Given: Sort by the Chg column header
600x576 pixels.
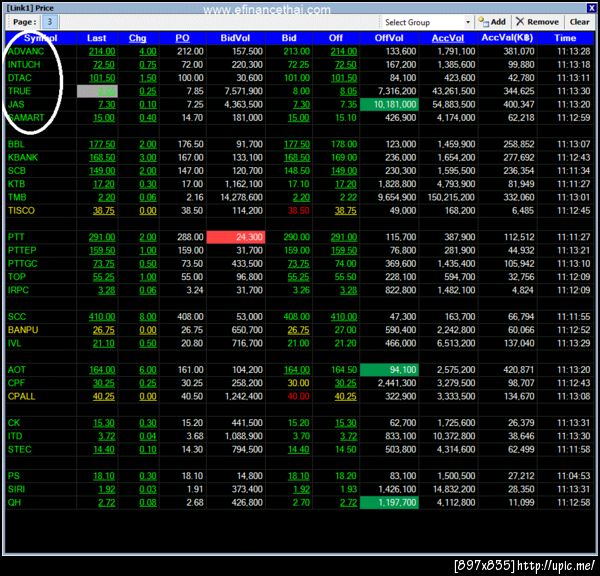Looking at the screenshot, I should 137,38.
